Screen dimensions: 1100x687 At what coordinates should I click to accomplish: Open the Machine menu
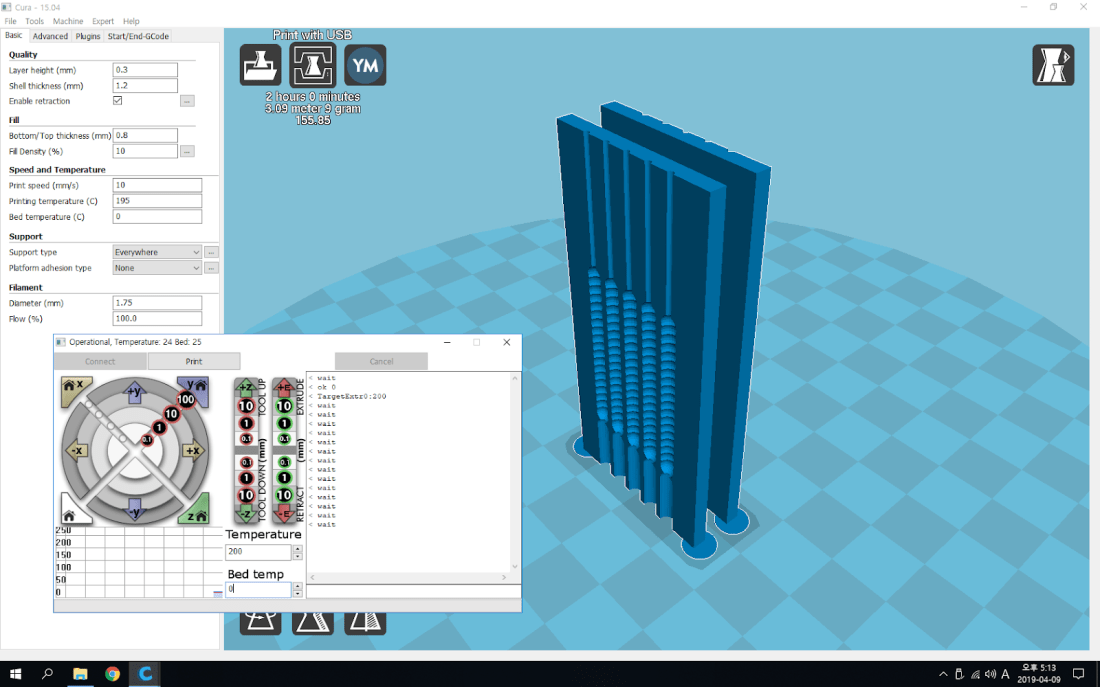pos(68,21)
